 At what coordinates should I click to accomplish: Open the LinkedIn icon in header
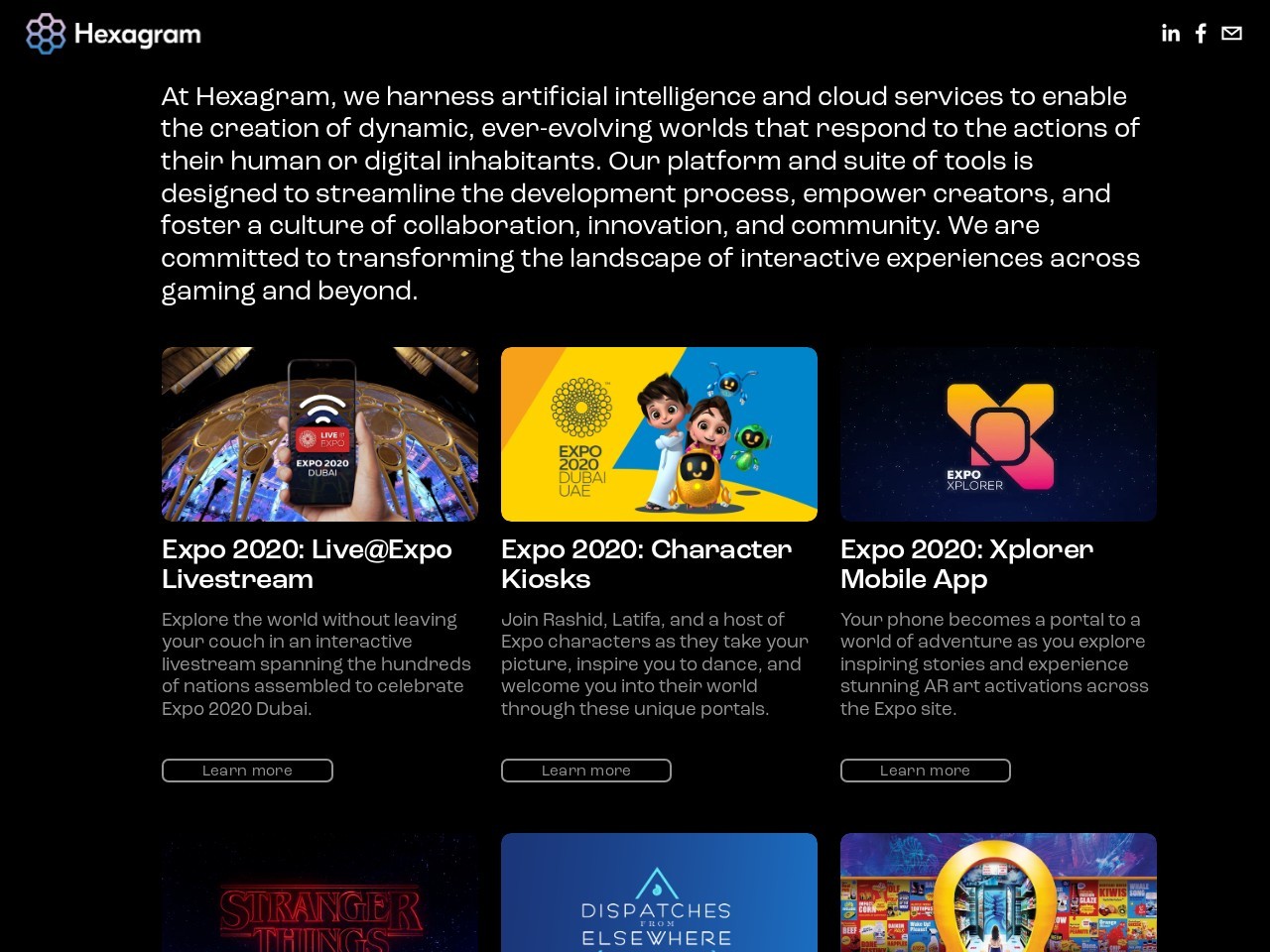click(1171, 34)
